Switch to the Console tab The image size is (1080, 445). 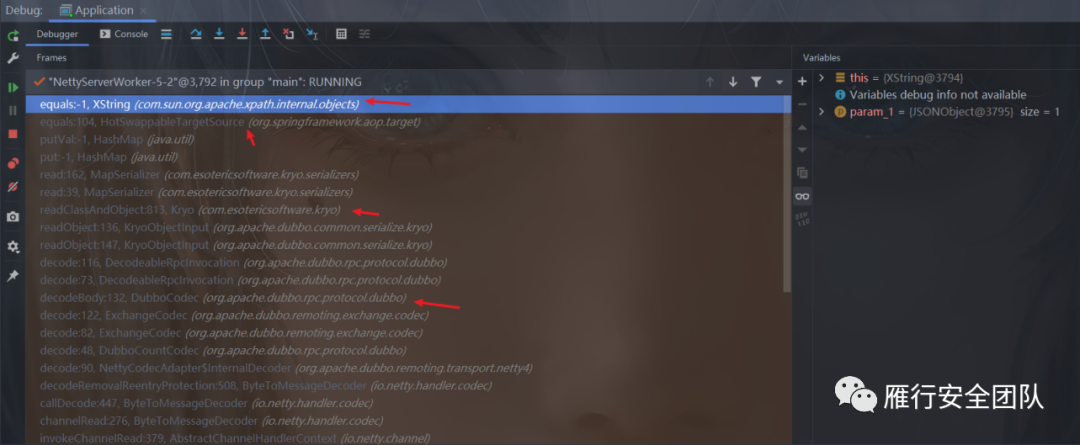(x=124, y=34)
